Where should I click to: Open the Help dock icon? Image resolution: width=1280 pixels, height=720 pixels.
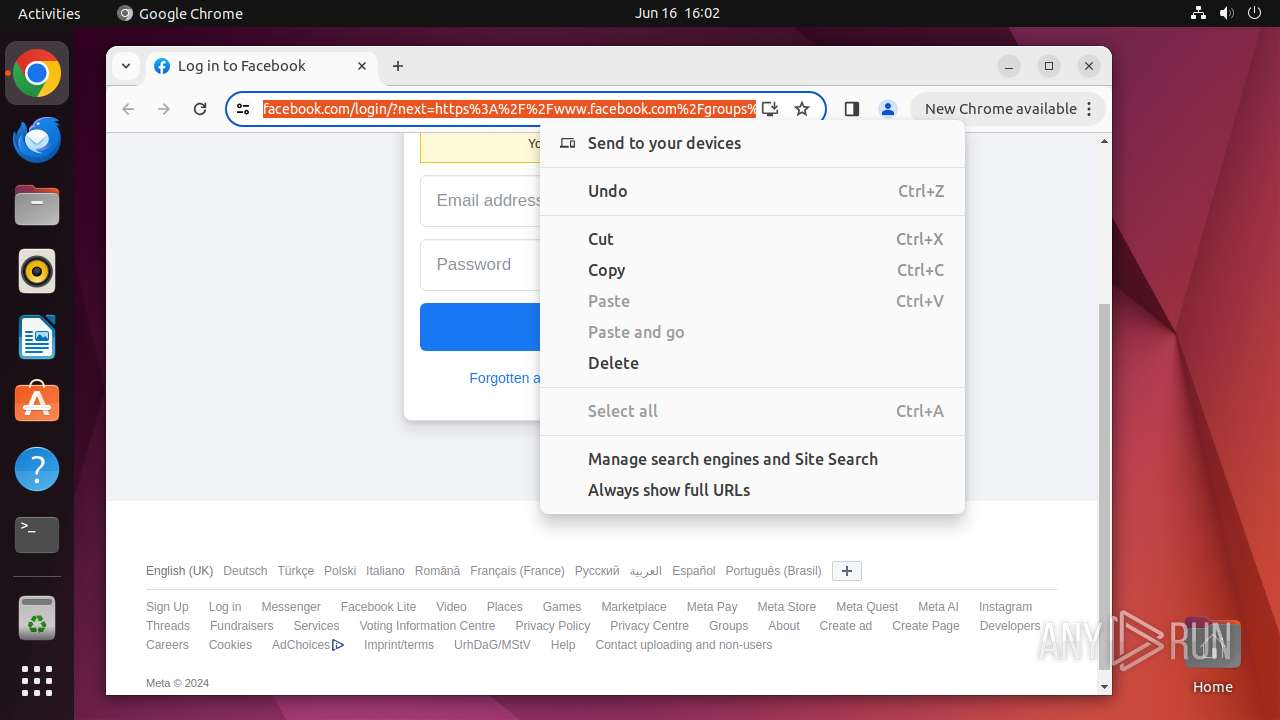pos(37,469)
